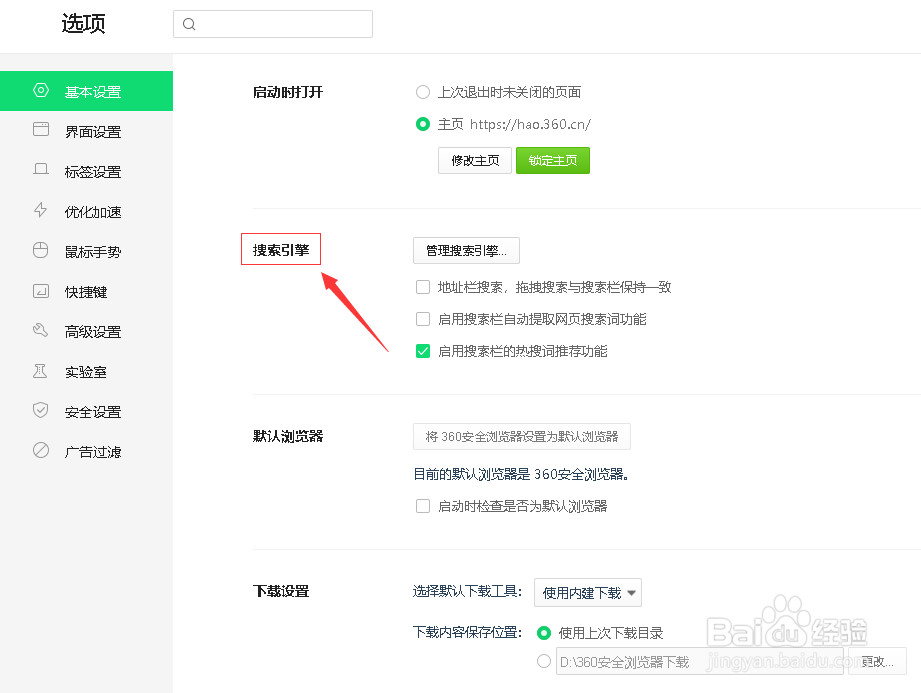This screenshot has width=921, height=693.
Task: Focus the options search input field
Action: pyautogui.click(x=273, y=24)
